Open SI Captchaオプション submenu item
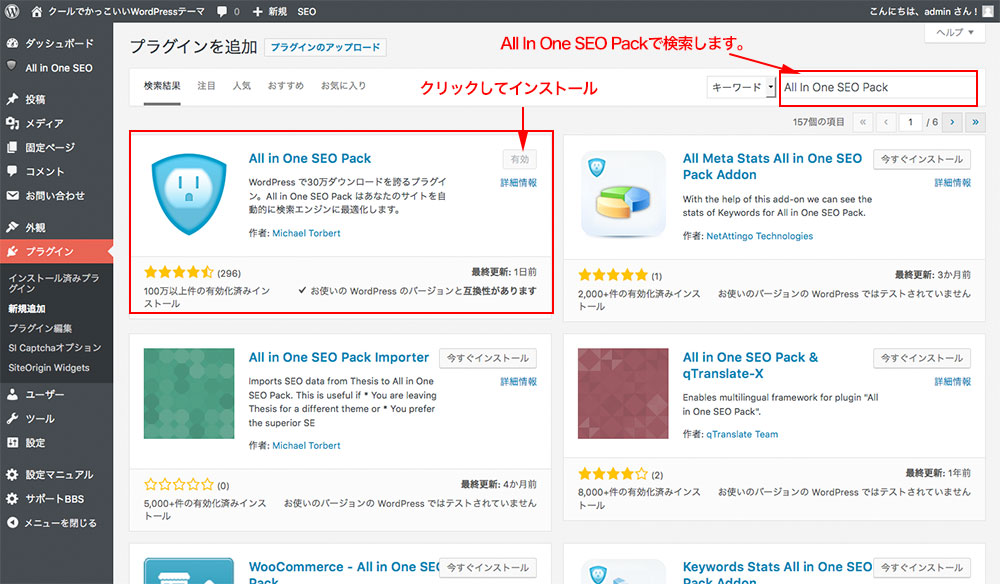Screen dimensions: 1000x584 [55, 348]
